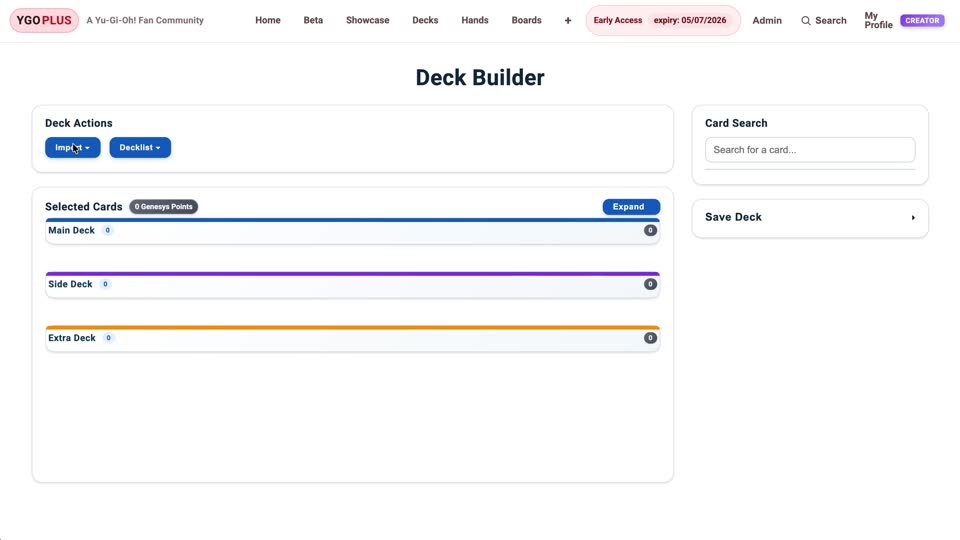This screenshot has height=540, width=960.
Task: Open the Hands page
Action: [474, 20]
